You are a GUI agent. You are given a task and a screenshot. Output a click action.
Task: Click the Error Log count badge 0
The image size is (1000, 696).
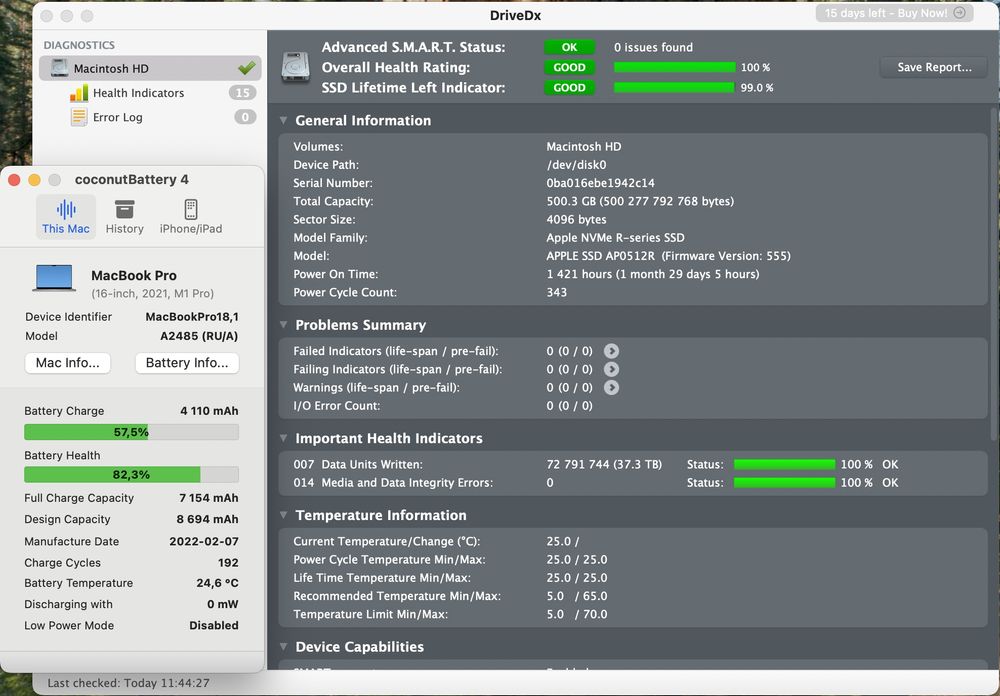[x=245, y=117]
